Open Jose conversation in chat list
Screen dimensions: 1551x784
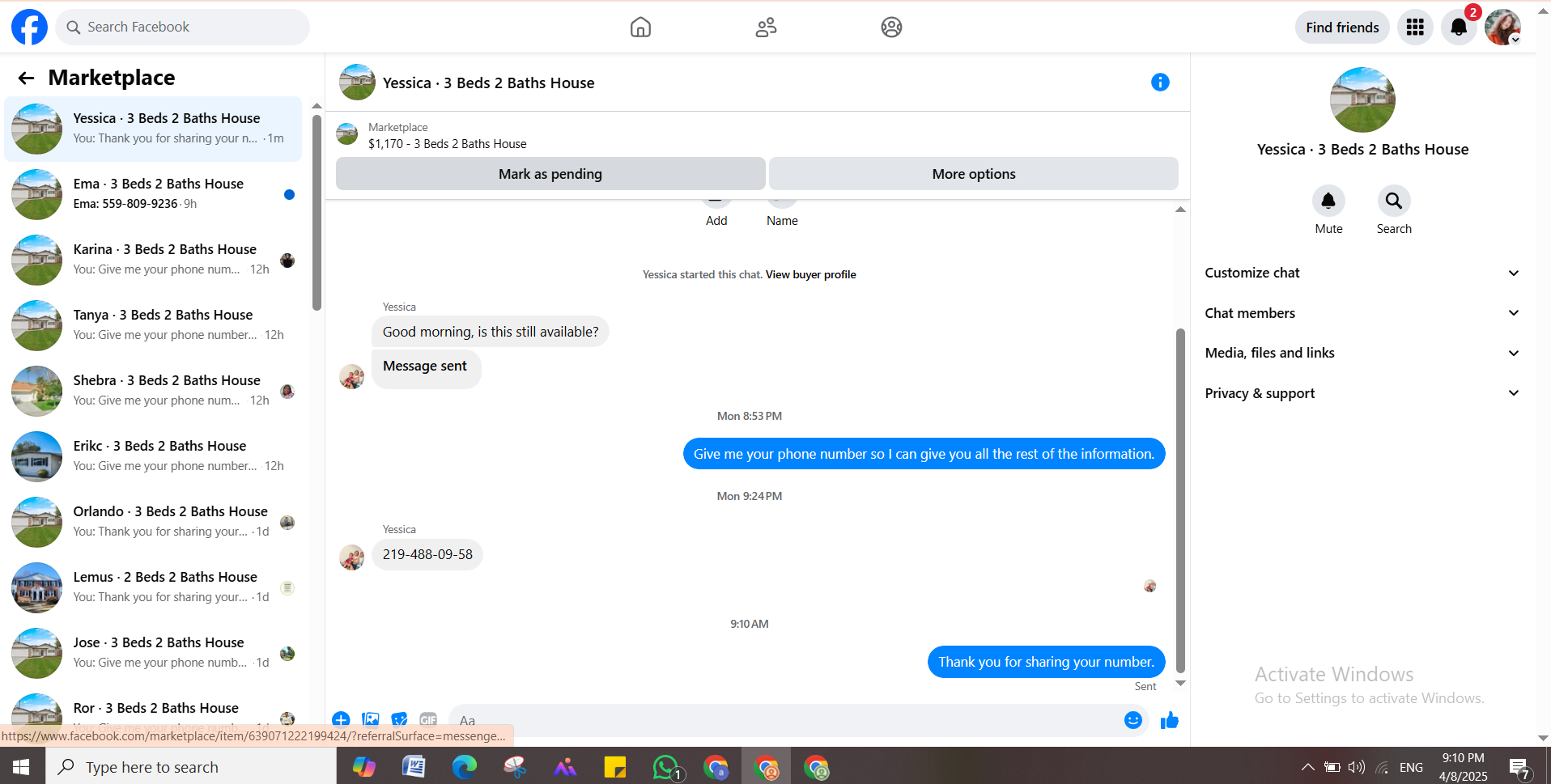click(153, 653)
